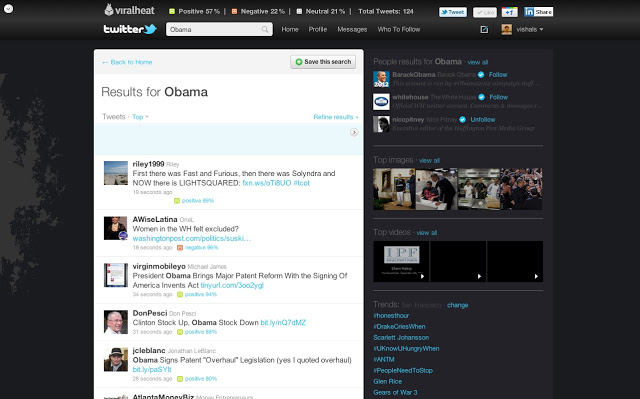Play the second top video
The width and height of the screenshot is (640, 399).
458,261
